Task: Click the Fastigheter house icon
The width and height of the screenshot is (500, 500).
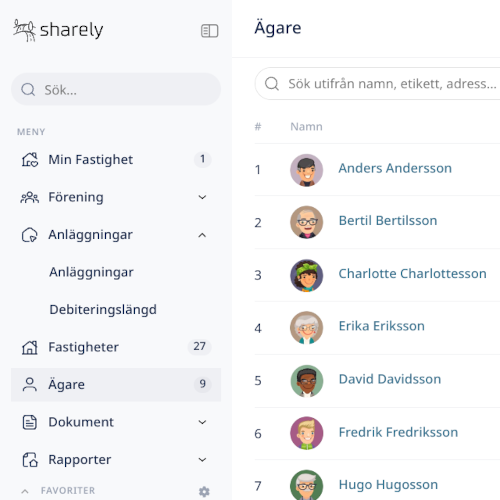Action: click(30, 347)
